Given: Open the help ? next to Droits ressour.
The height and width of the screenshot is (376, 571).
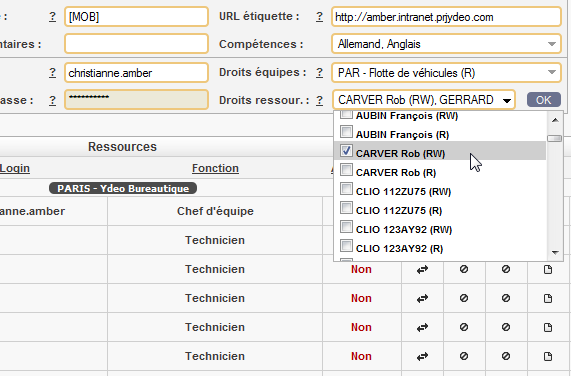Looking at the screenshot, I should click(319, 100).
